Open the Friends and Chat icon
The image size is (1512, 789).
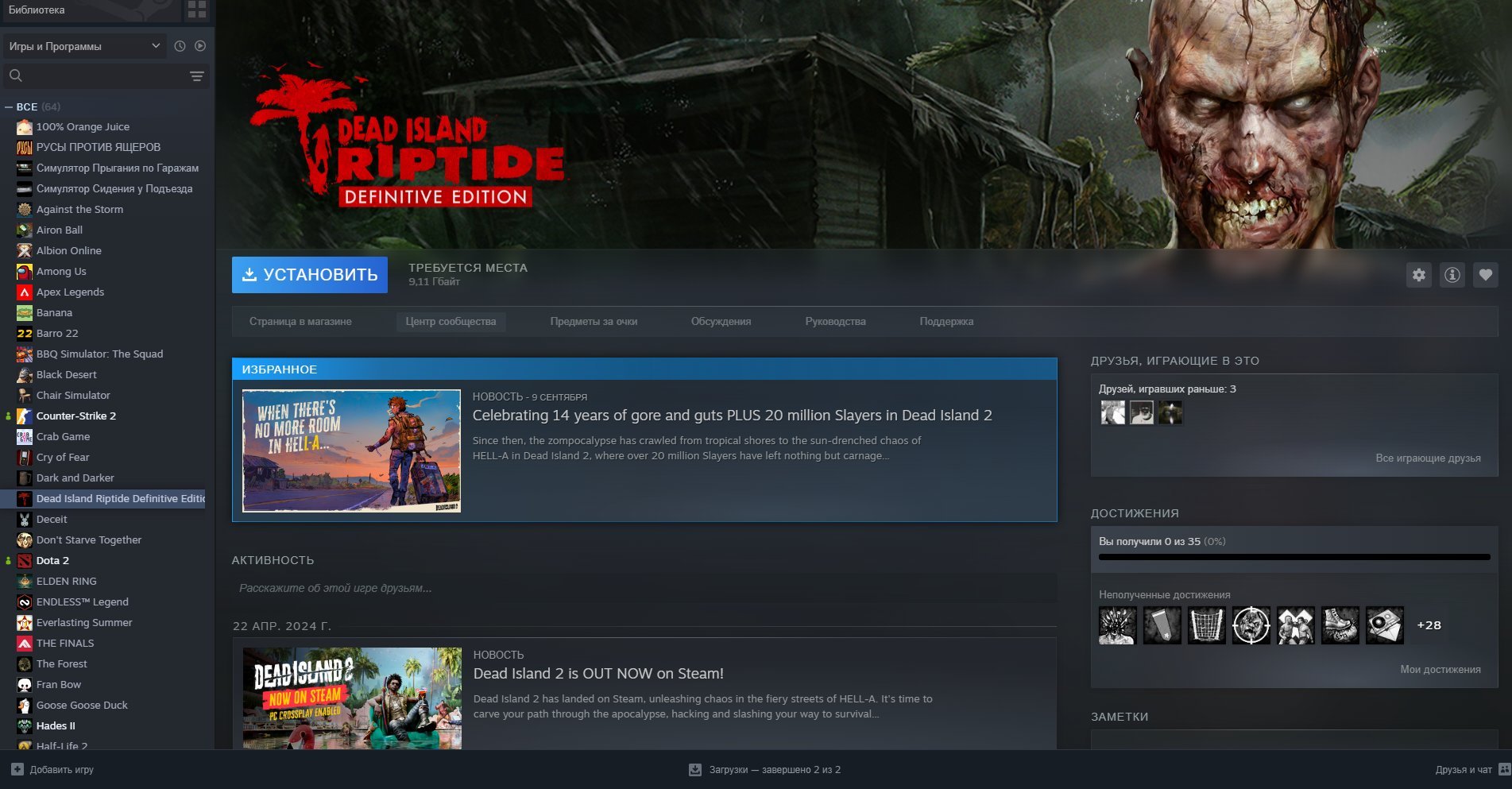click(x=1503, y=769)
